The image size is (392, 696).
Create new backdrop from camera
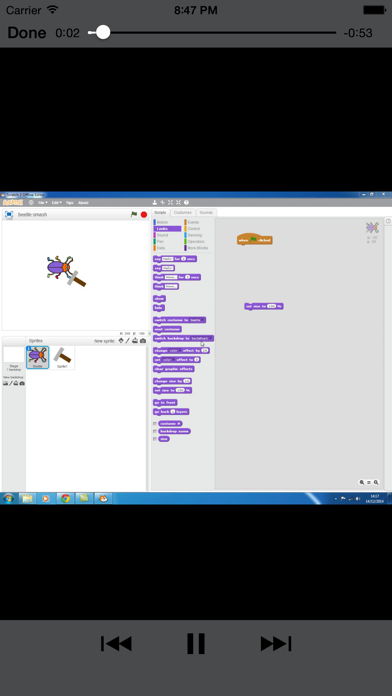22,383
